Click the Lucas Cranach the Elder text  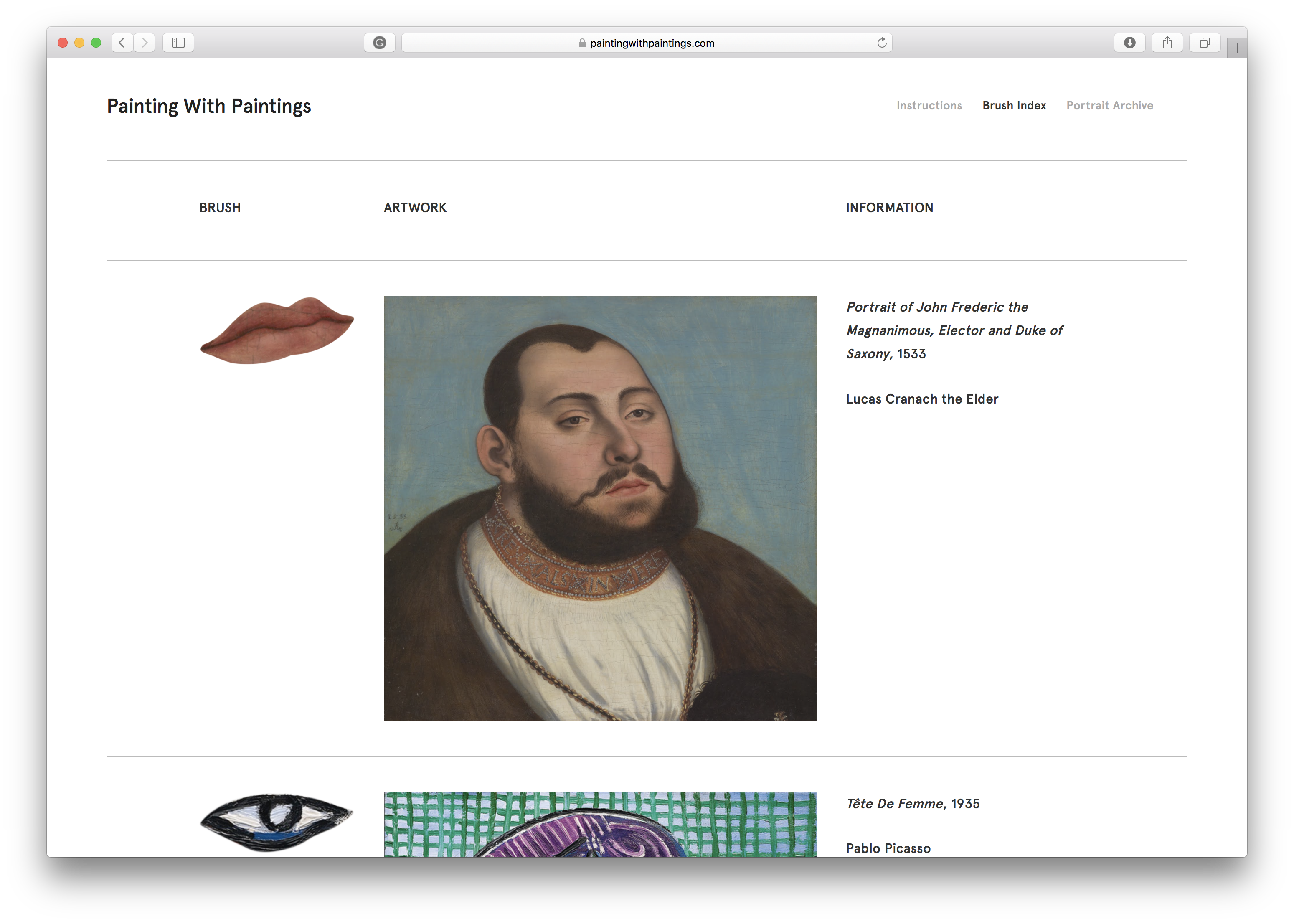(x=921, y=399)
